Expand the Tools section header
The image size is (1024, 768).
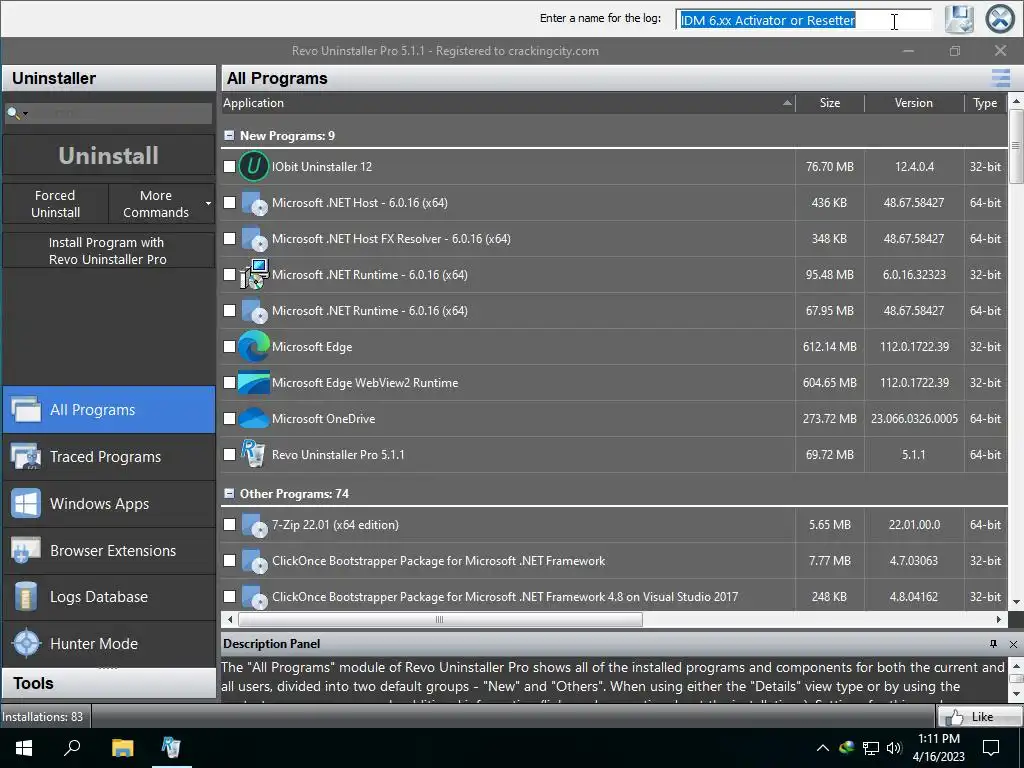109,683
